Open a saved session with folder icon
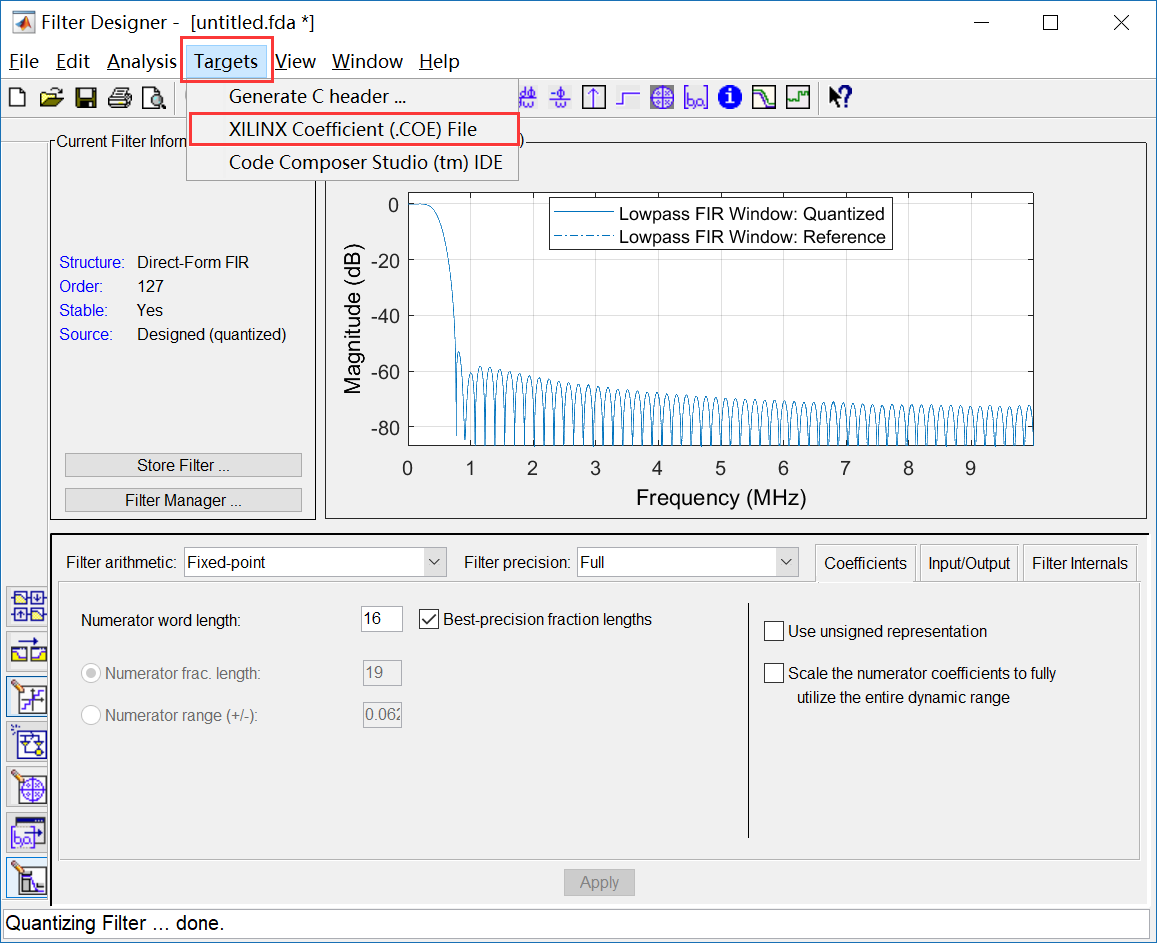This screenshot has height=943, width=1157. click(52, 97)
